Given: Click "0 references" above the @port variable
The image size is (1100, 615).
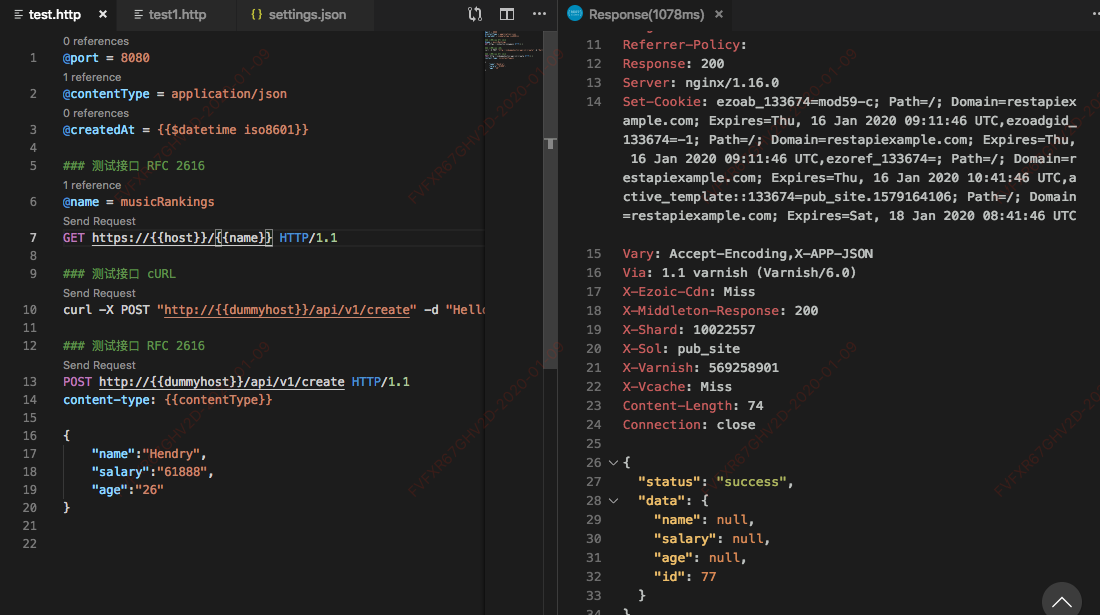Looking at the screenshot, I should [95, 41].
